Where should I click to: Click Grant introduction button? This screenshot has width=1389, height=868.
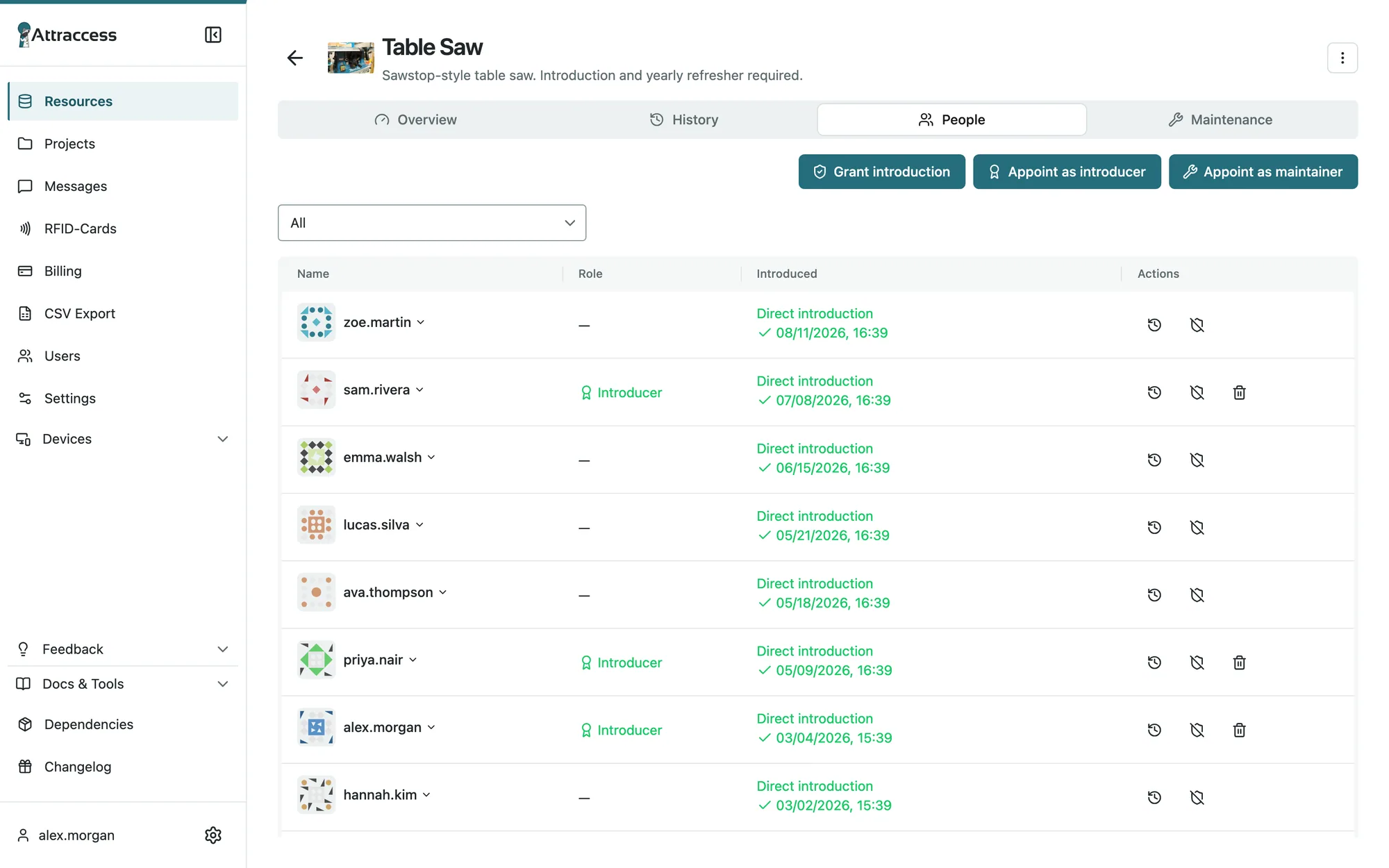coord(881,172)
